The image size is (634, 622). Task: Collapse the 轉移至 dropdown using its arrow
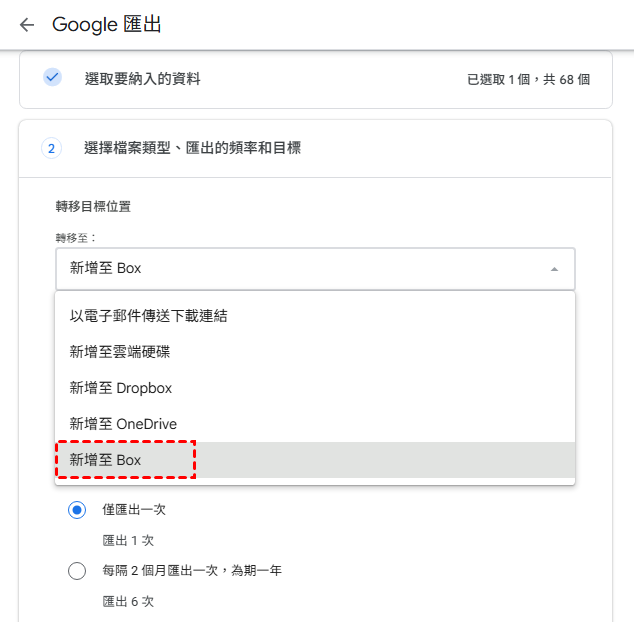554,269
